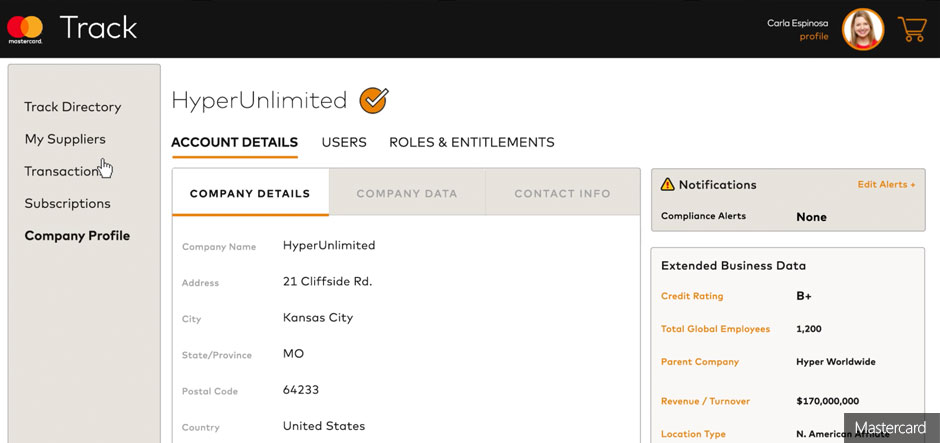Open the Roles & Entitlements tab
The image size is (940, 443).
[471, 142]
